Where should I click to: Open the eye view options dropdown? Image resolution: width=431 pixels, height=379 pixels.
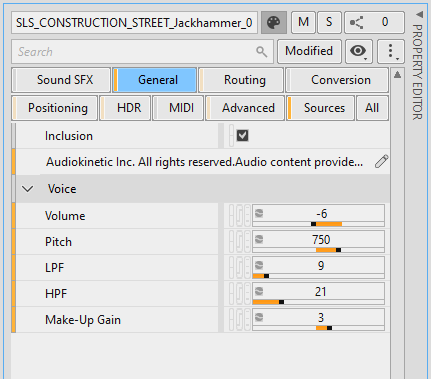point(359,51)
